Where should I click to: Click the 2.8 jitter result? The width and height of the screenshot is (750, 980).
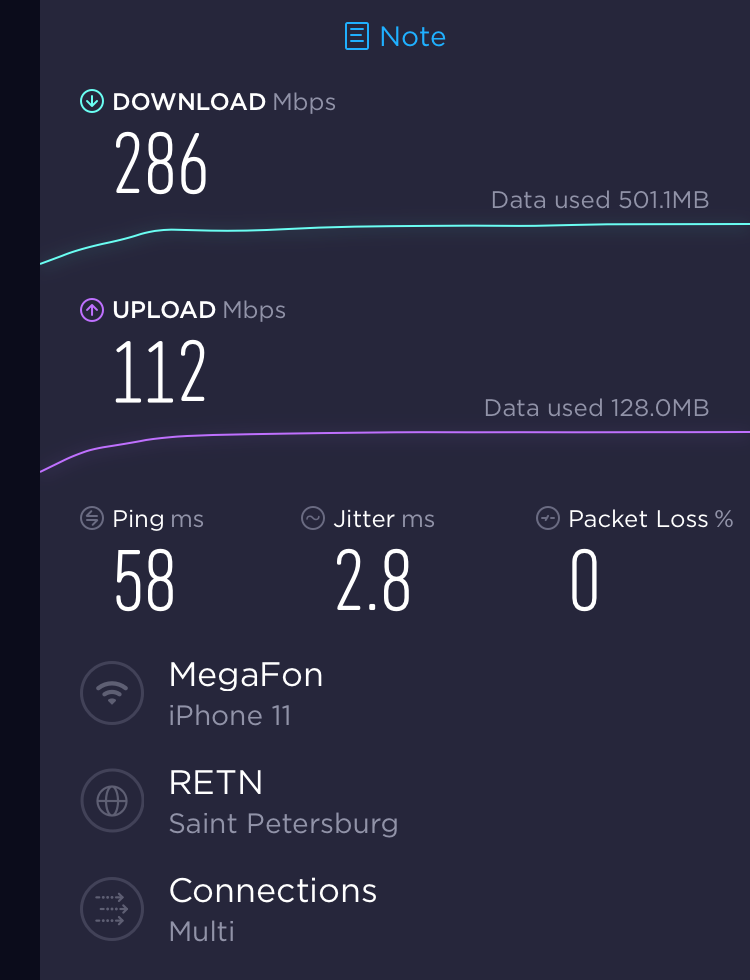coord(373,582)
